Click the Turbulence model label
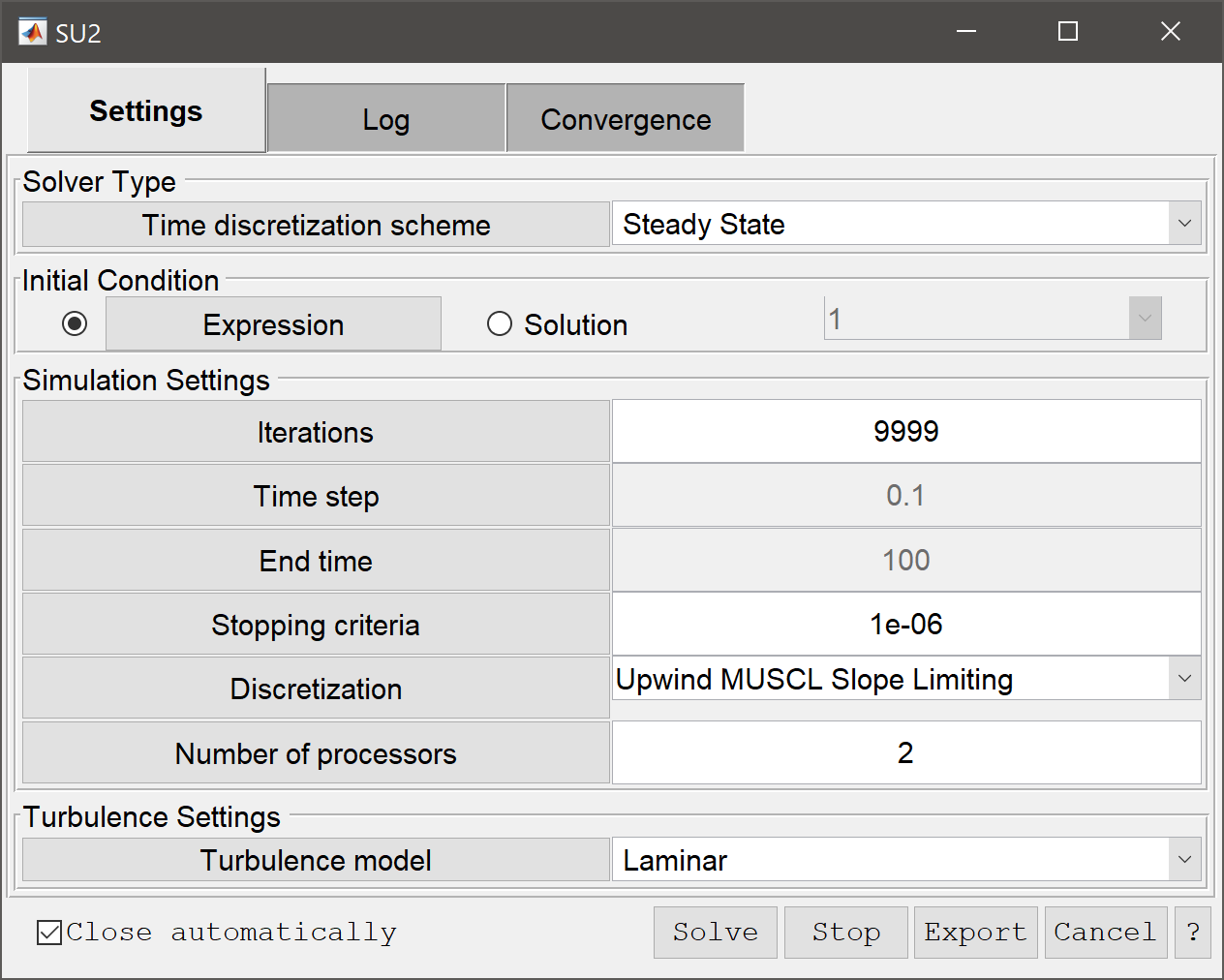Image resolution: width=1224 pixels, height=980 pixels. tap(316, 860)
